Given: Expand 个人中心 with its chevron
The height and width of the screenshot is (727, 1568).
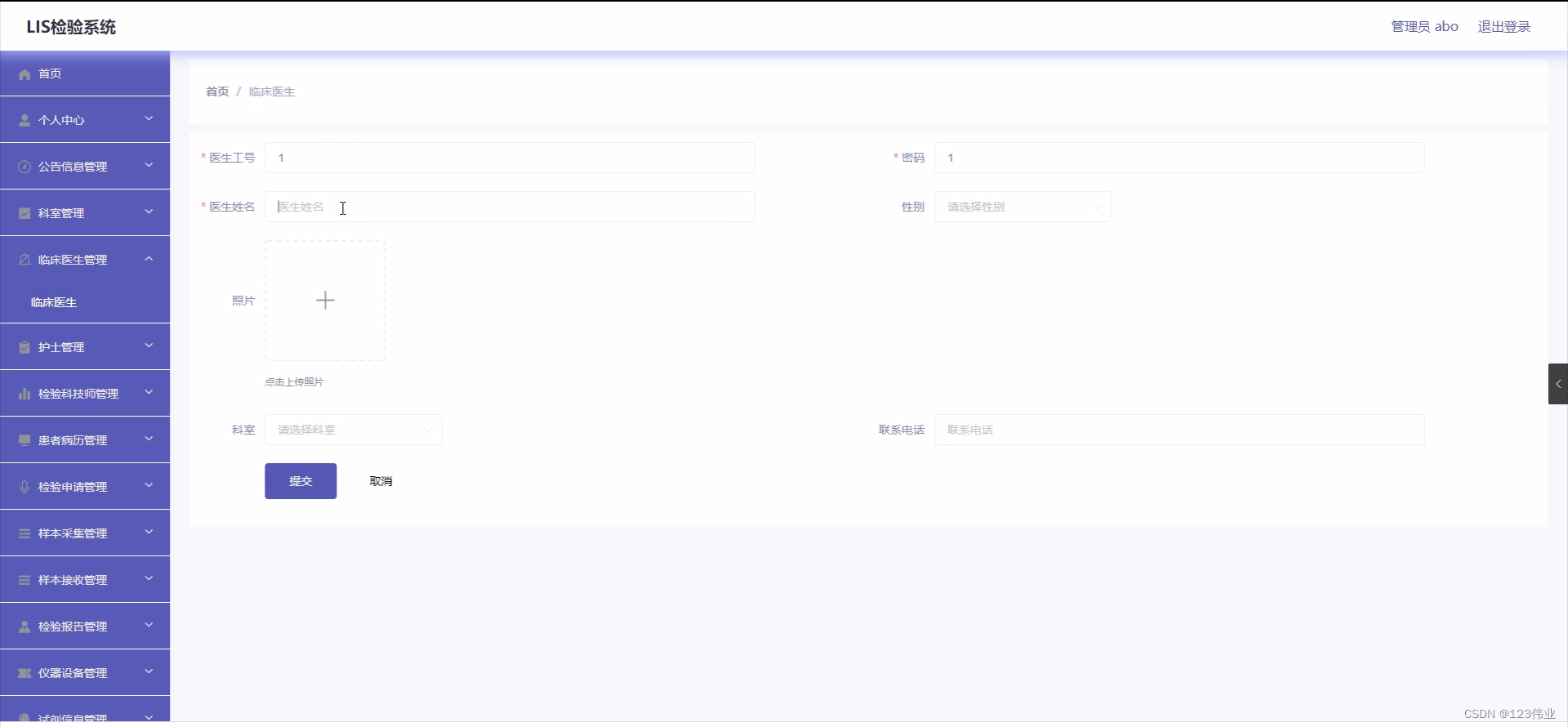Looking at the screenshot, I should click(149, 118).
